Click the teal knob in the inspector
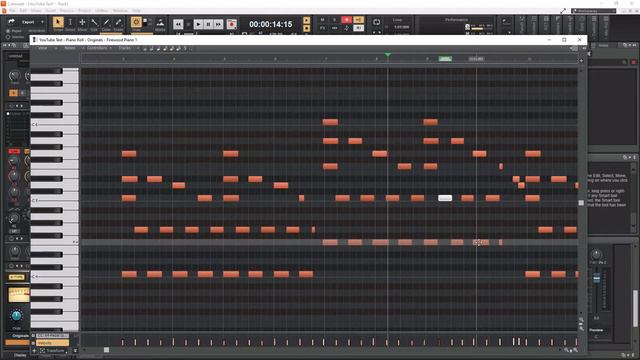This screenshot has height=360, width=640. click(16, 315)
